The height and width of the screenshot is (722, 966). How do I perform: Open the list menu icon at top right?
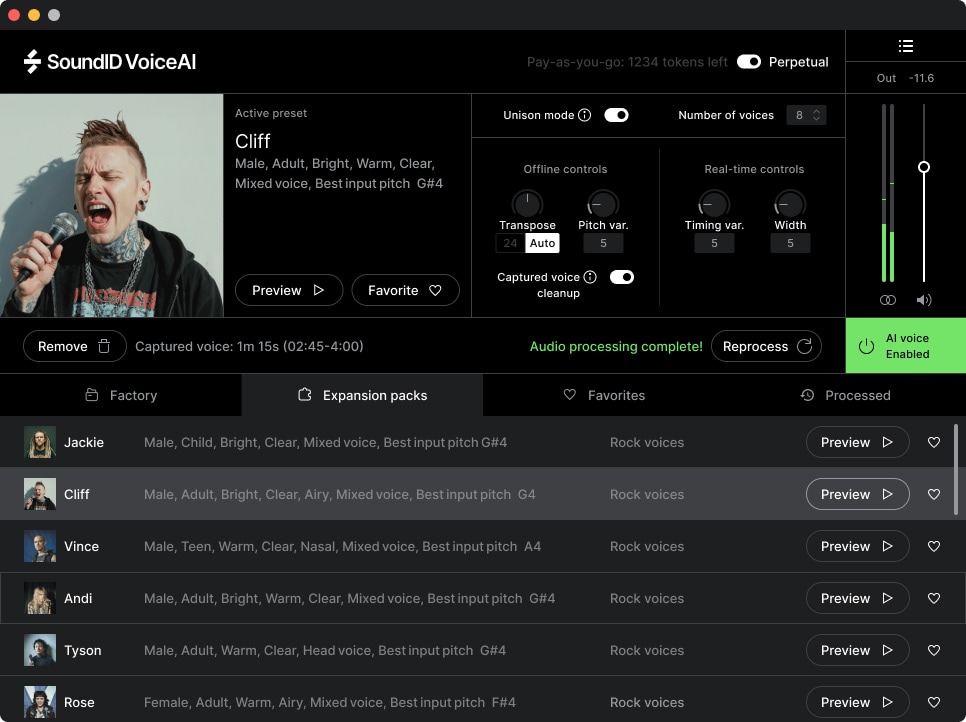905,46
